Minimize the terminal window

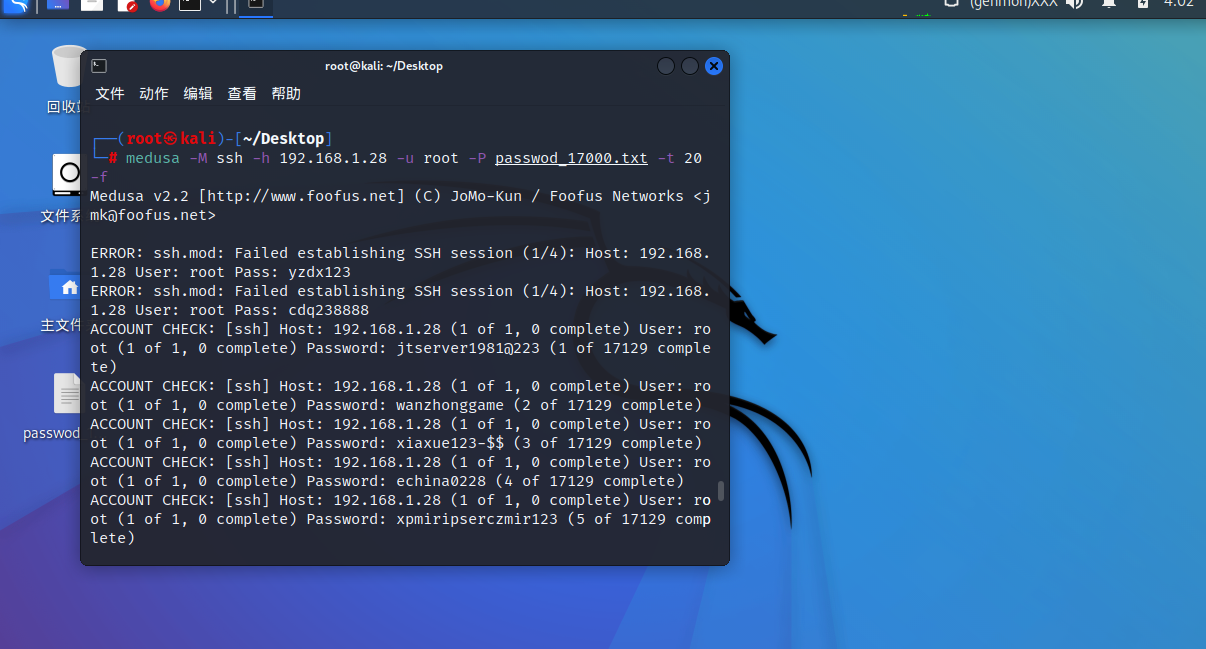click(x=666, y=66)
